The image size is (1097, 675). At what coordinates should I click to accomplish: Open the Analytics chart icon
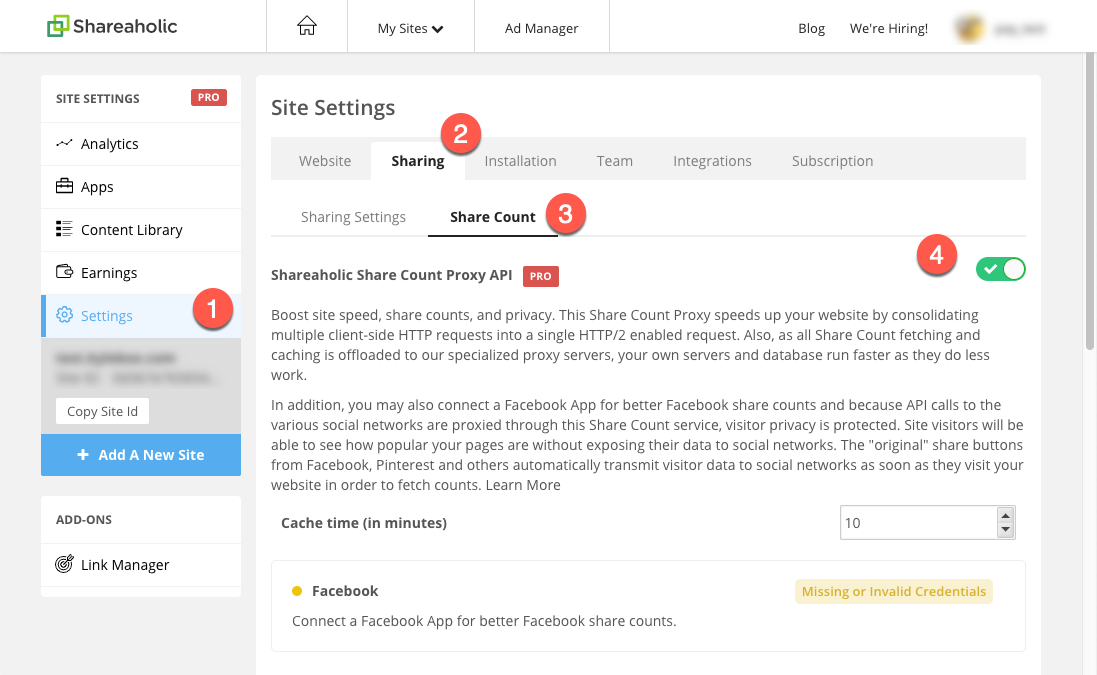[x=64, y=143]
